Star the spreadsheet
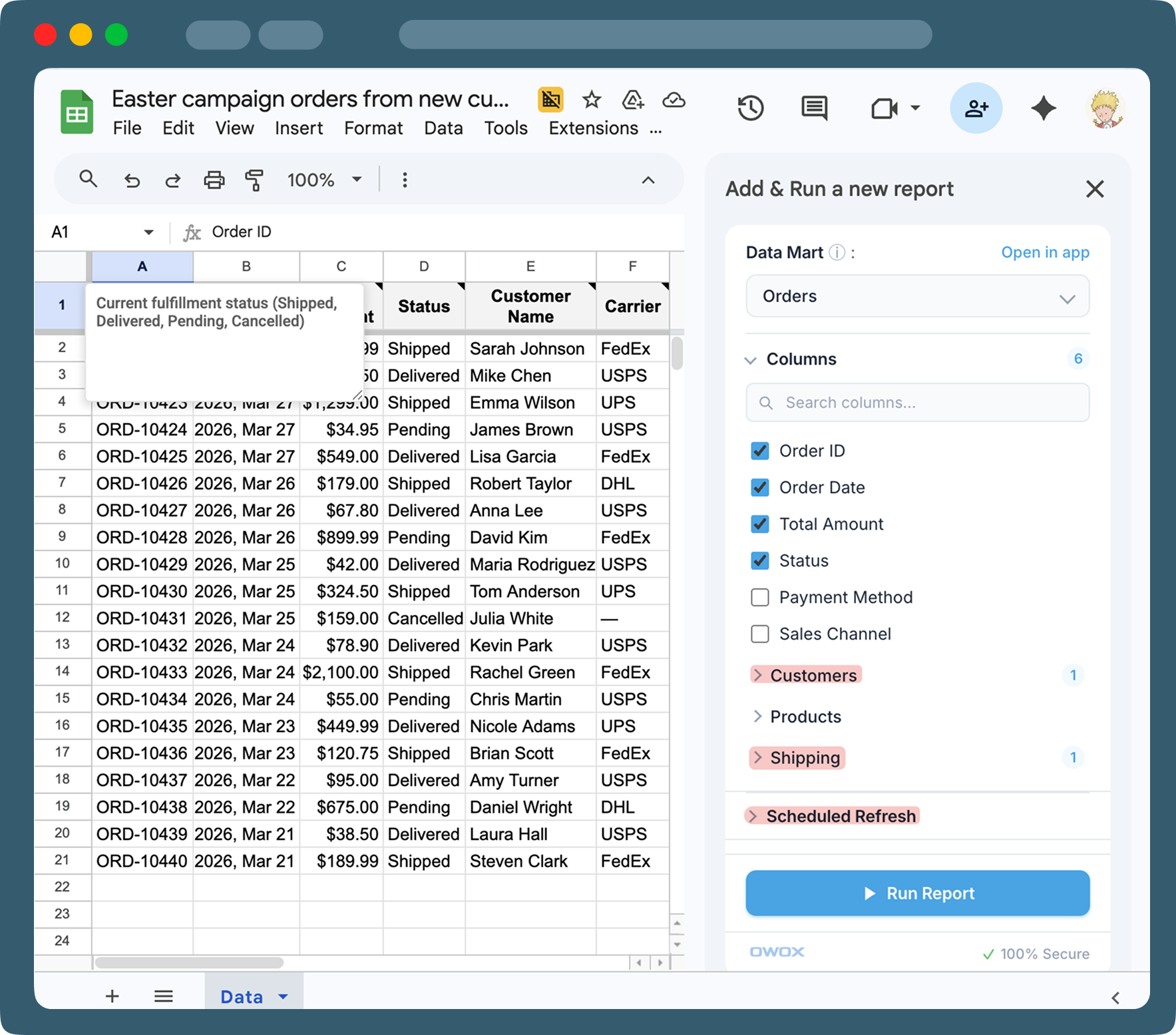Viewport: 1176px width, 1035px height. point(592,100)
